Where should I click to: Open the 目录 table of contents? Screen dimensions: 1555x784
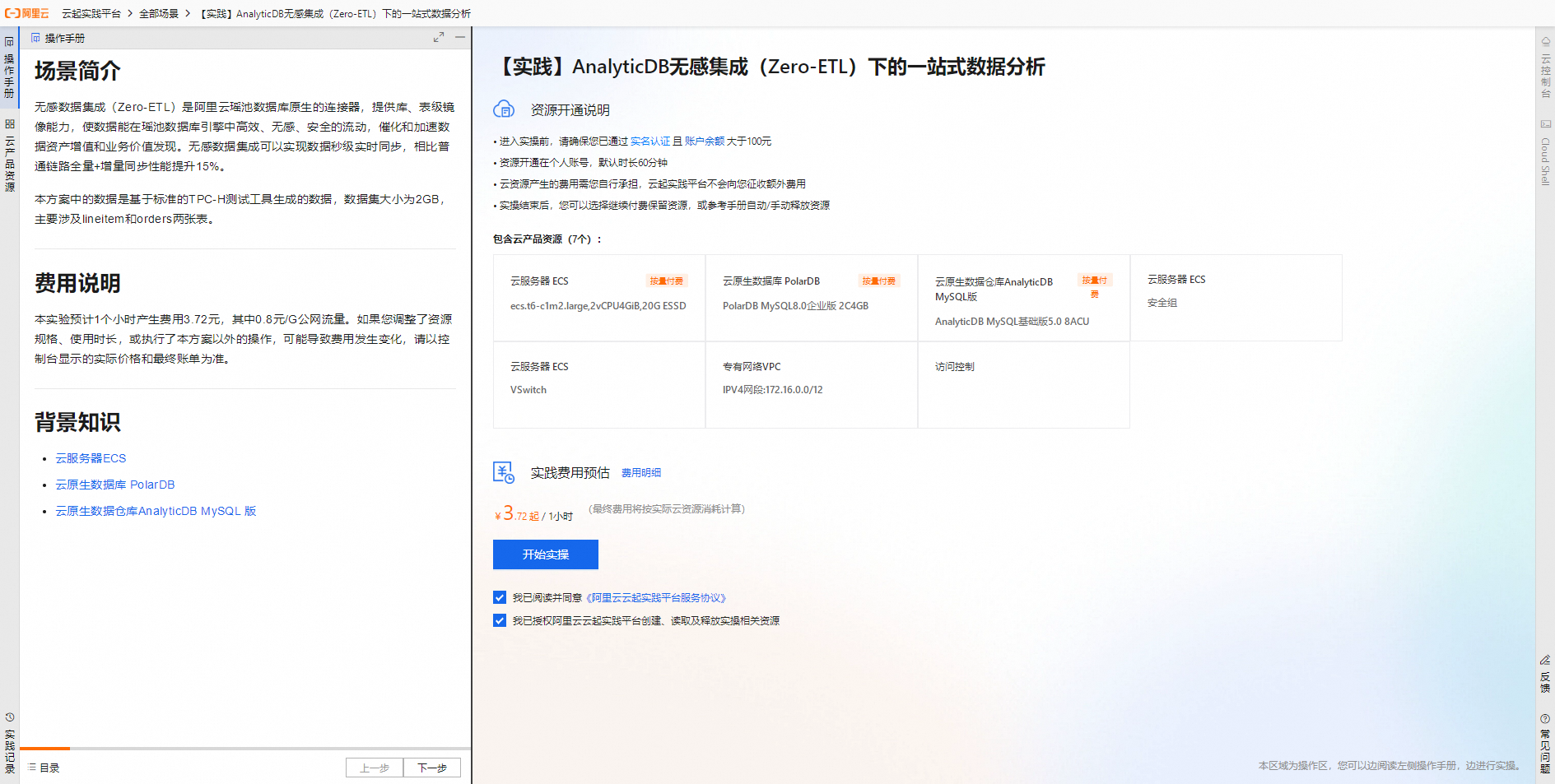[x=44, y=768]
